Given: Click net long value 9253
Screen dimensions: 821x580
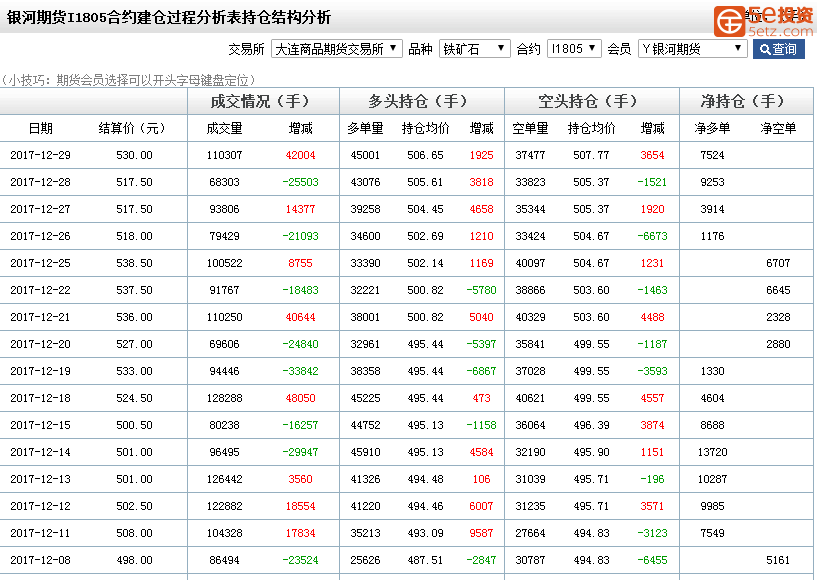Looking at the screenshot, I should pos(712,182).
